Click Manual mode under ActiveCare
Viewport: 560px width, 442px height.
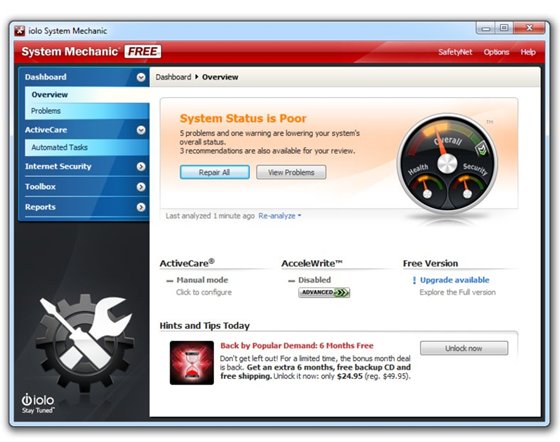tap(202, 280)
